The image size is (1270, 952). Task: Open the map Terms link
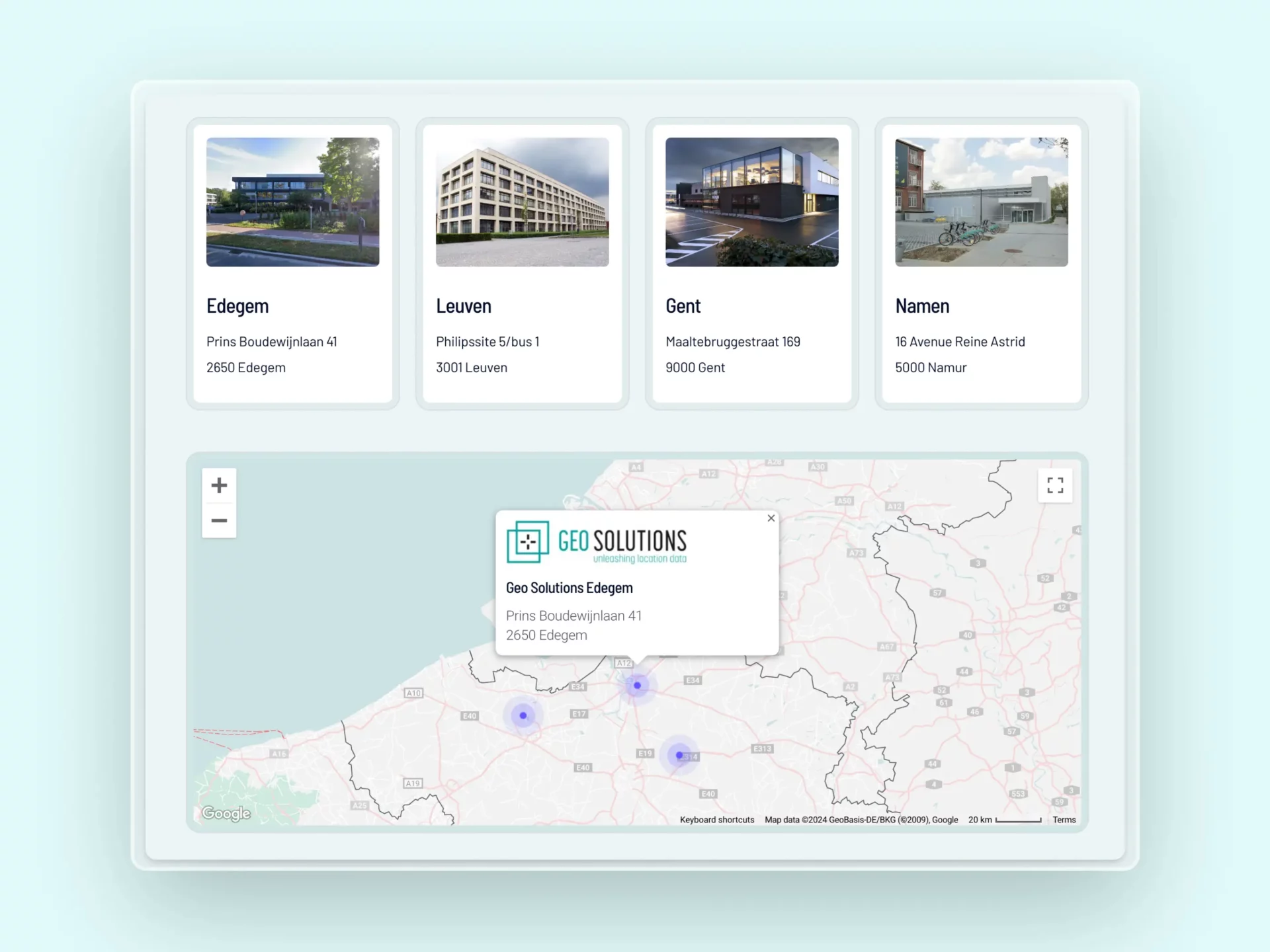pyautogui.click(x=1064, y=820)
